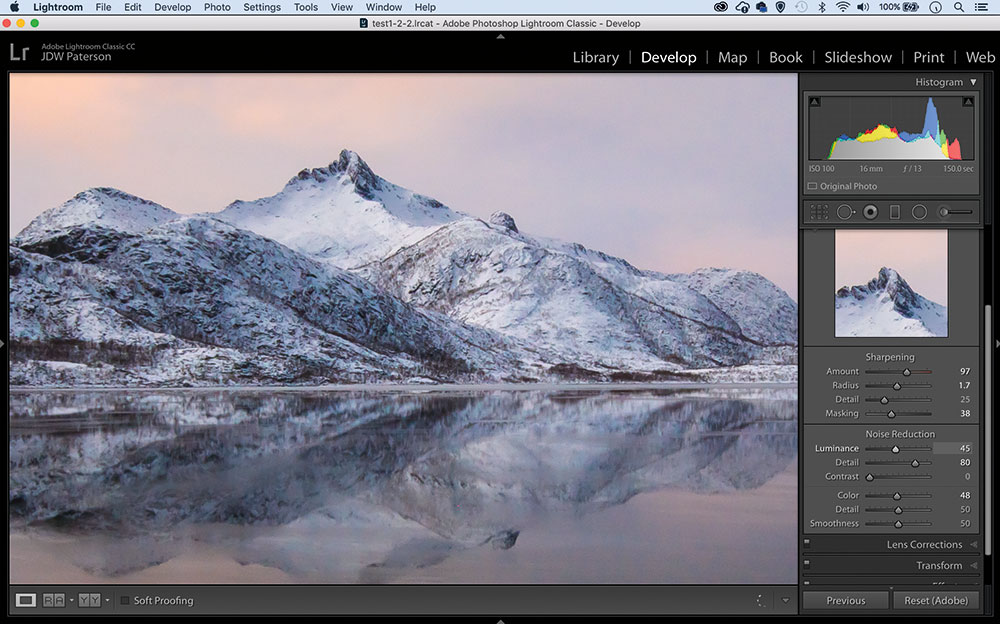The height and width of the screenshot is (624, 1000).
Task: Open the Settings menu
Action: click(261, 7)
